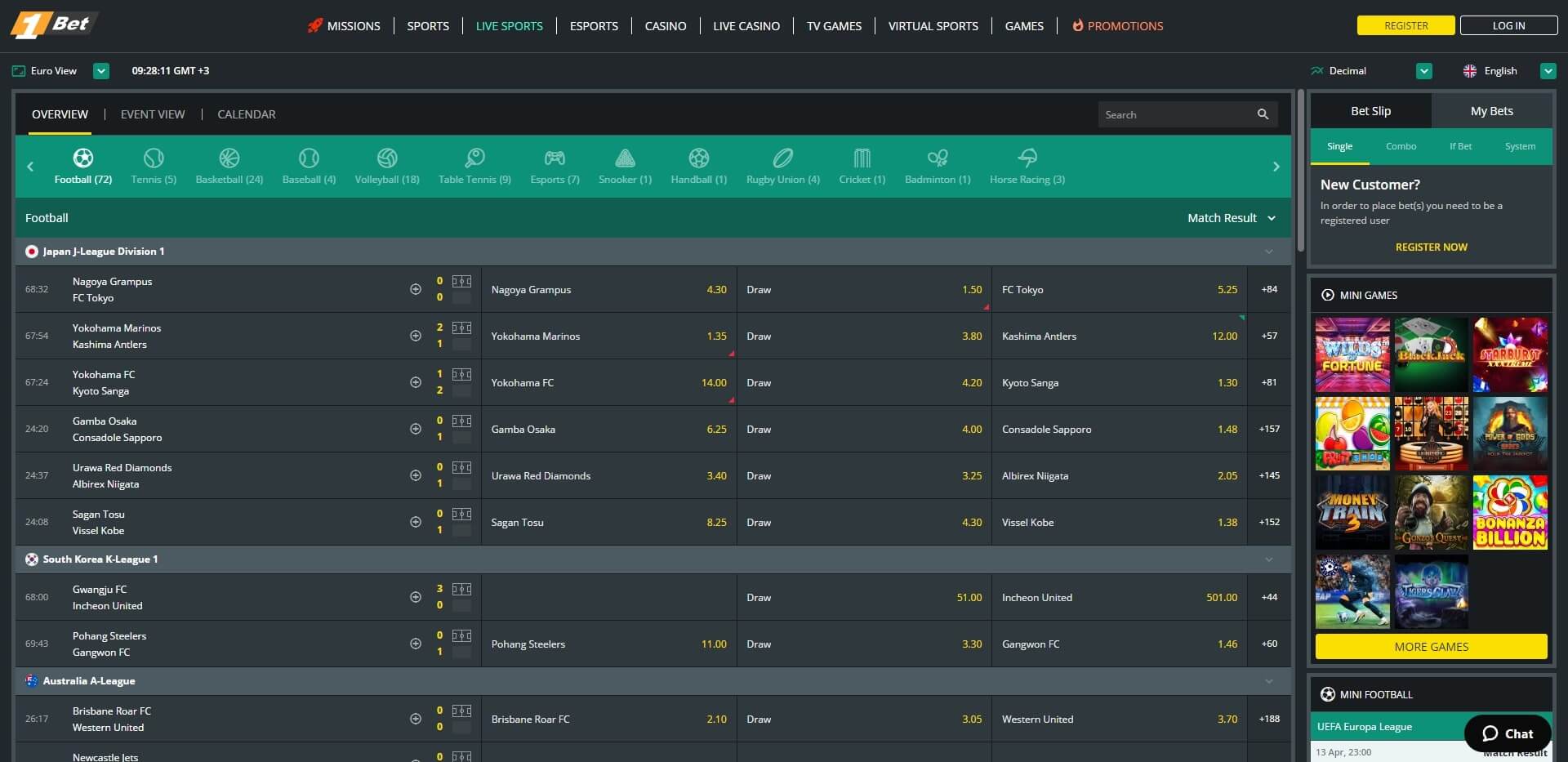This screenshot has width=1568, height=762.
Task: Open Live Casino in top navigation
Action: pyautogui.click(x=746, y=26)
